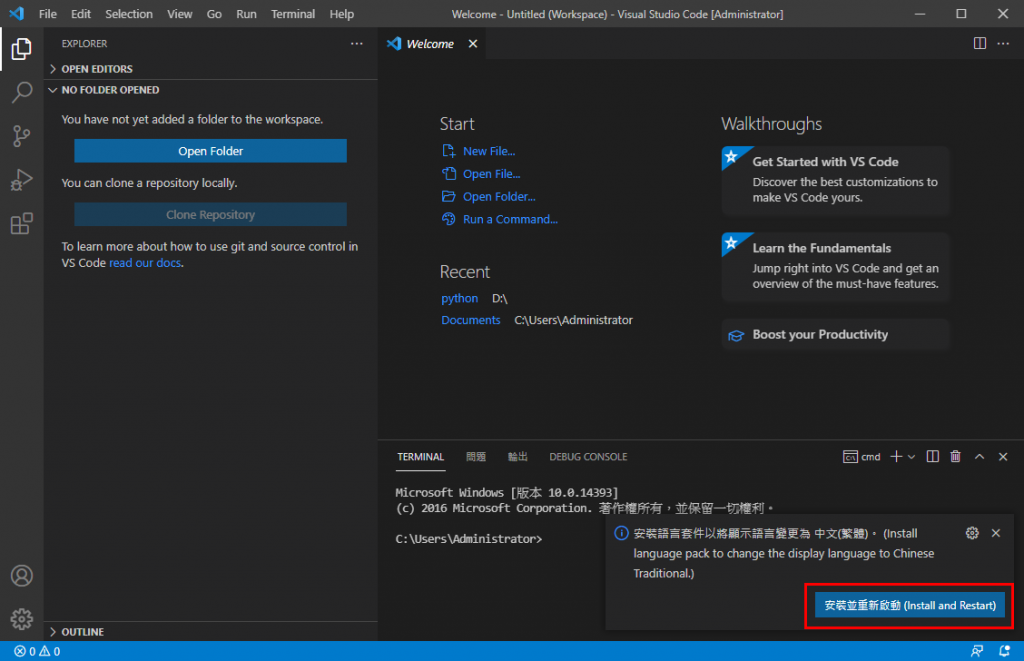
Task: Open the Explorer view in activity bar
Action: [22, 49]
